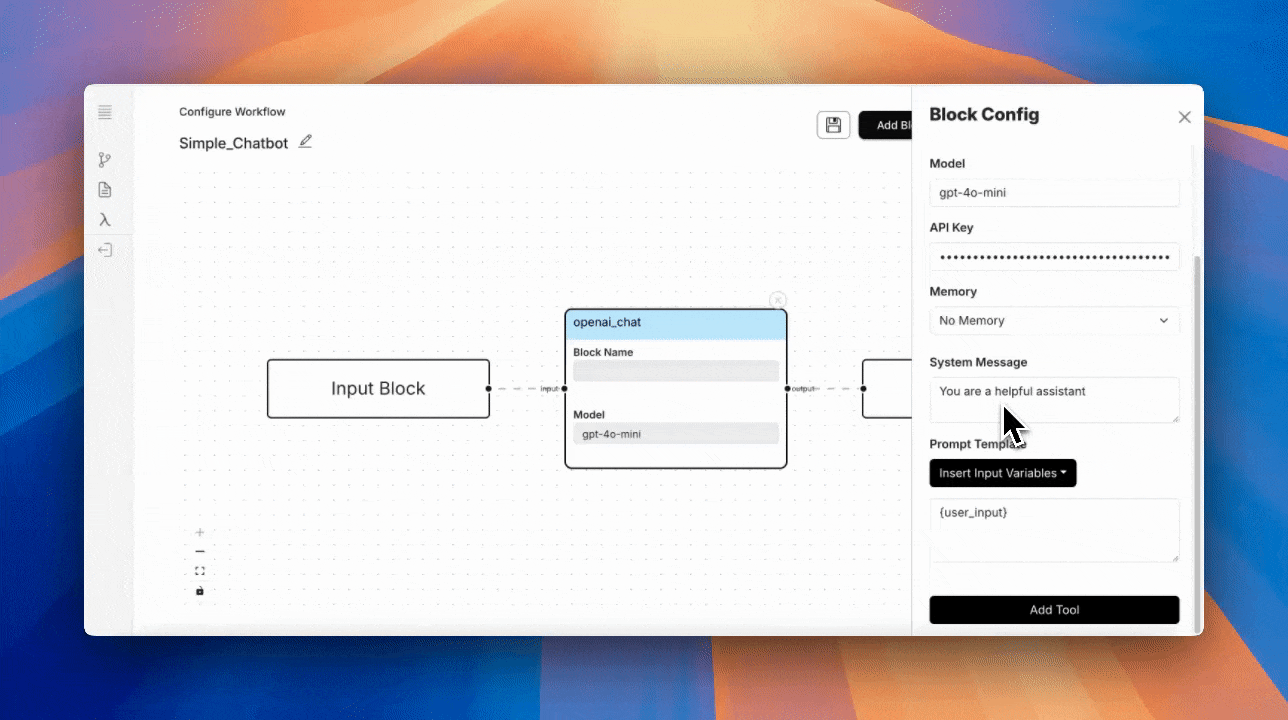Click the Add Block button

pos(885,125)
